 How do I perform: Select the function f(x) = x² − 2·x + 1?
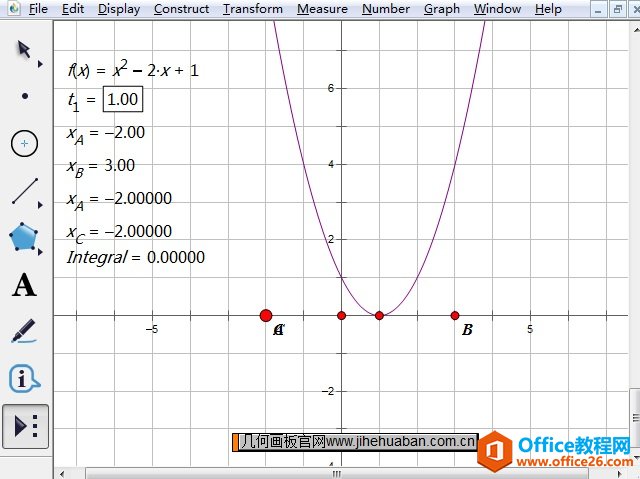[x=133, y=69]
